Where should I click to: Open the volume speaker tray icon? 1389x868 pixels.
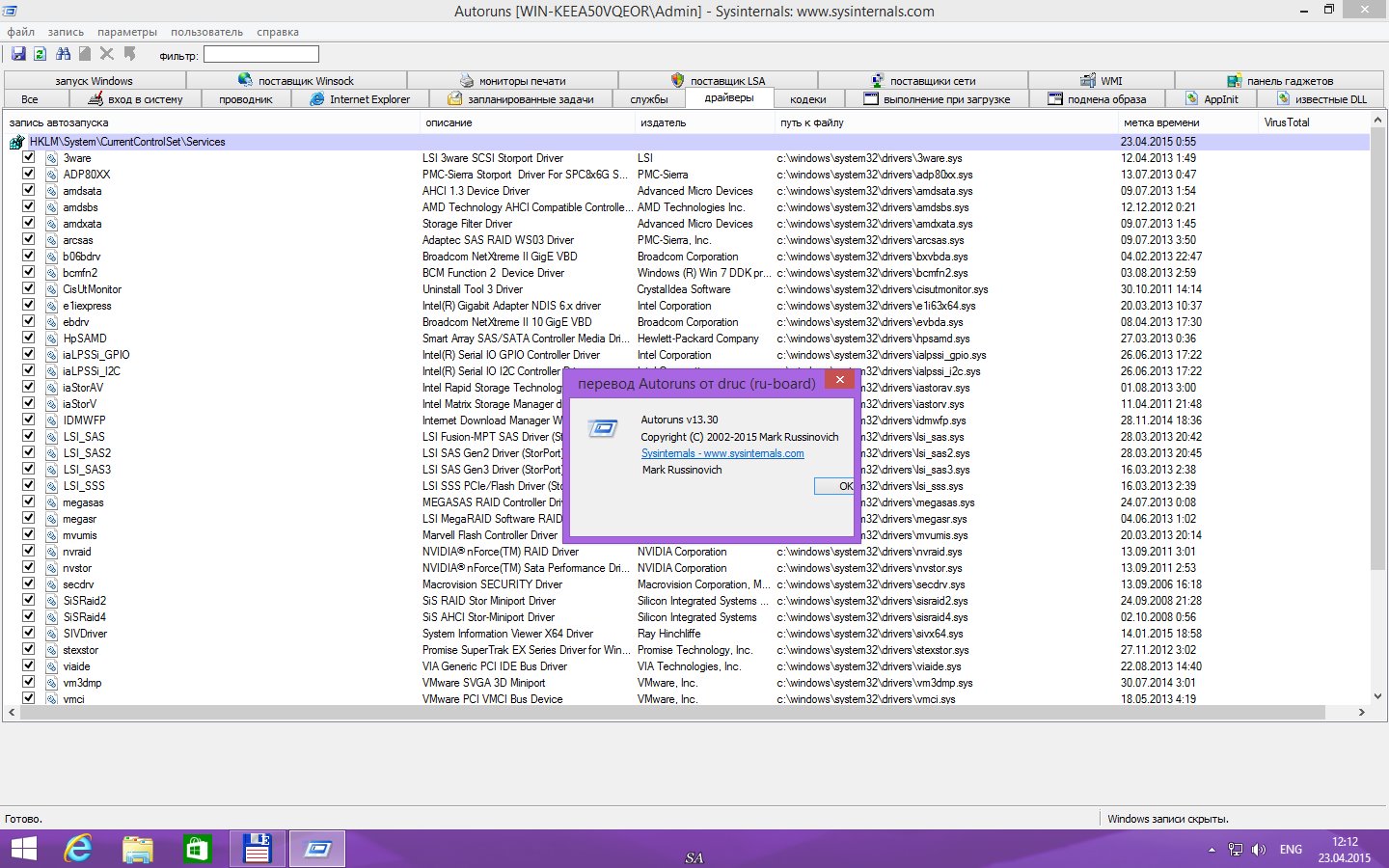click(1258, 850)
